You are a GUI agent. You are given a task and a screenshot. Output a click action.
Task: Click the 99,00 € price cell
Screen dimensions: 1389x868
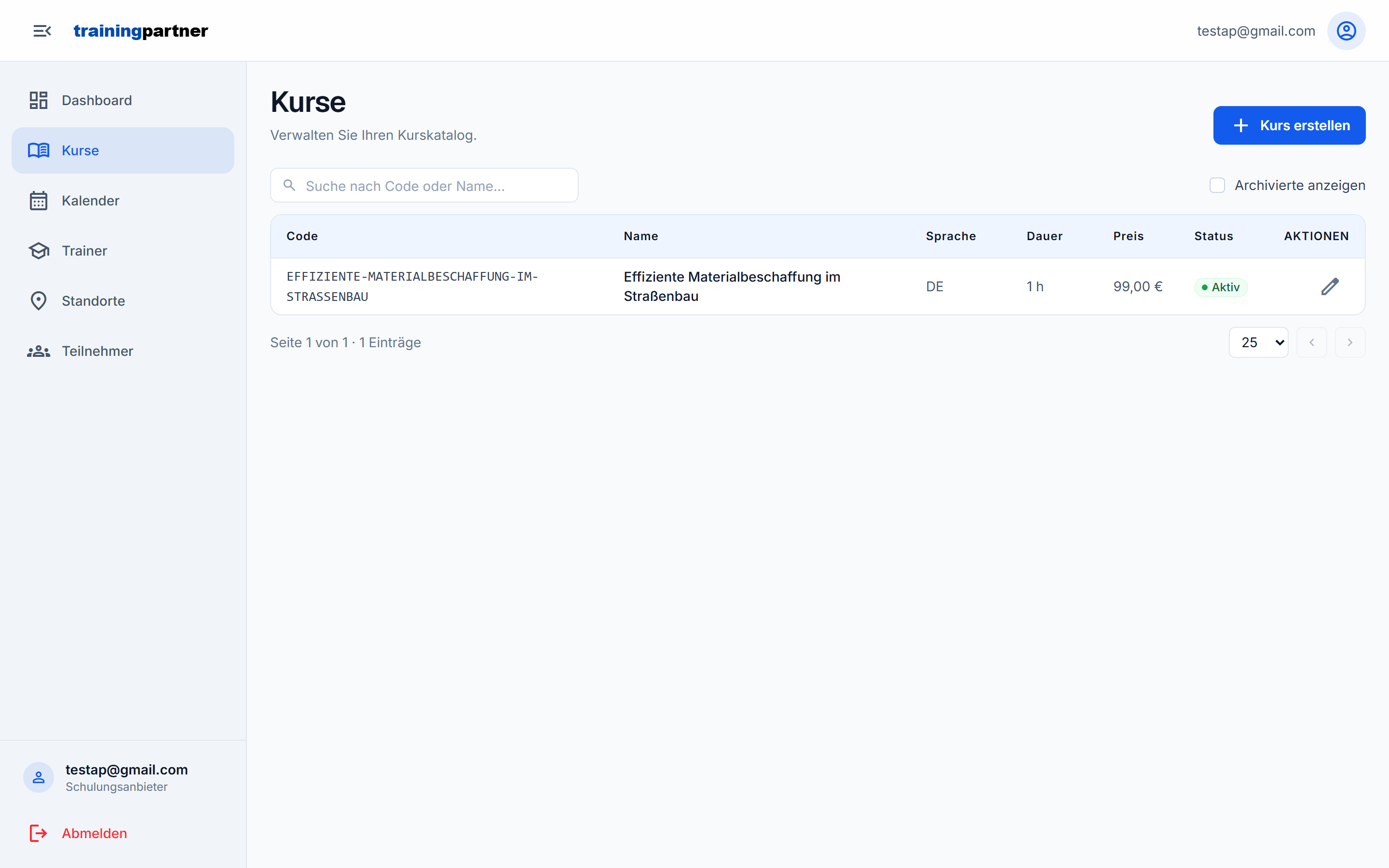[1138, 286]
